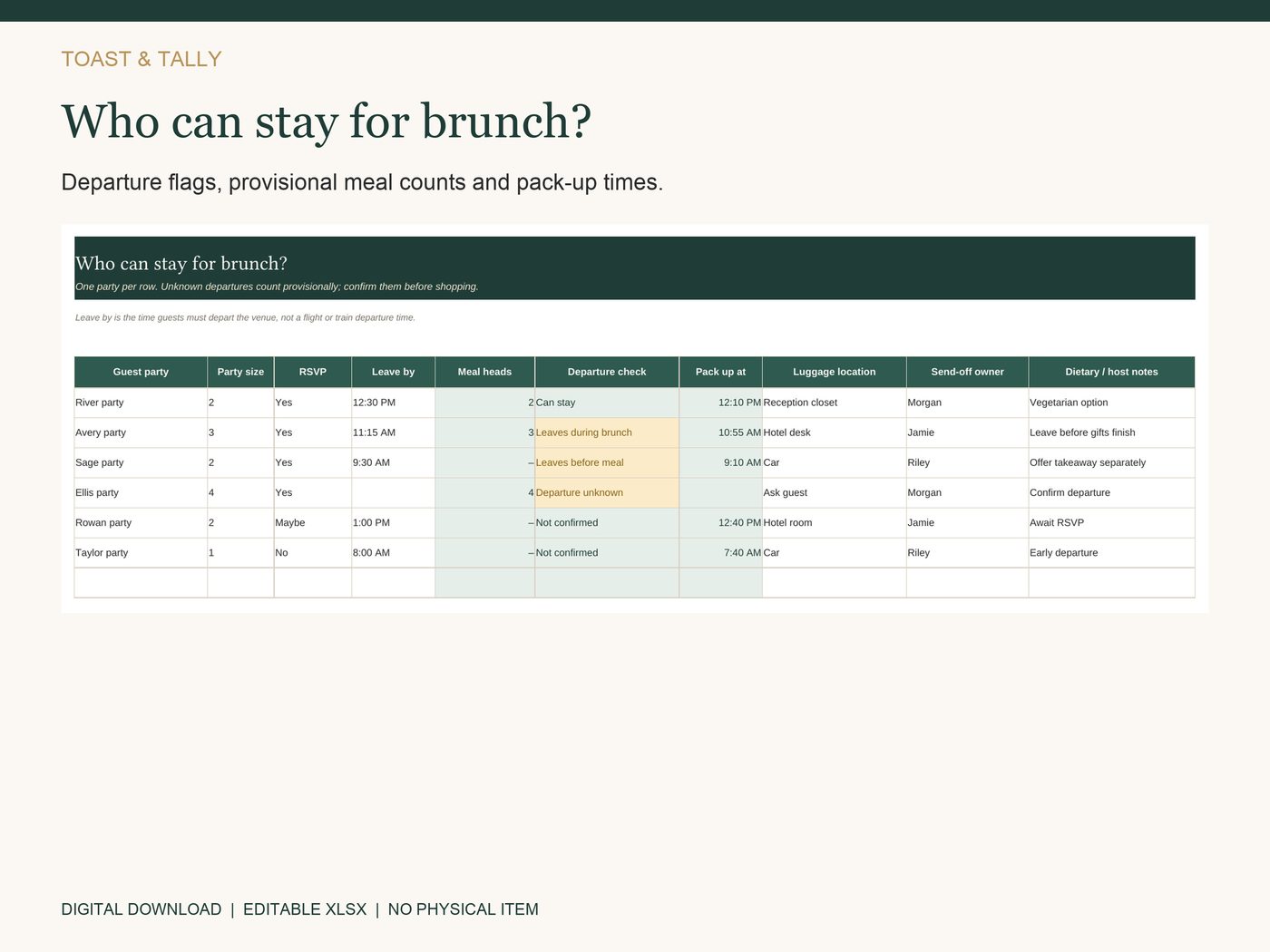This screenshot has width=1270, height=952.
Task: Select the 11:15 AM leave-by cell
Action: (394, 432)
